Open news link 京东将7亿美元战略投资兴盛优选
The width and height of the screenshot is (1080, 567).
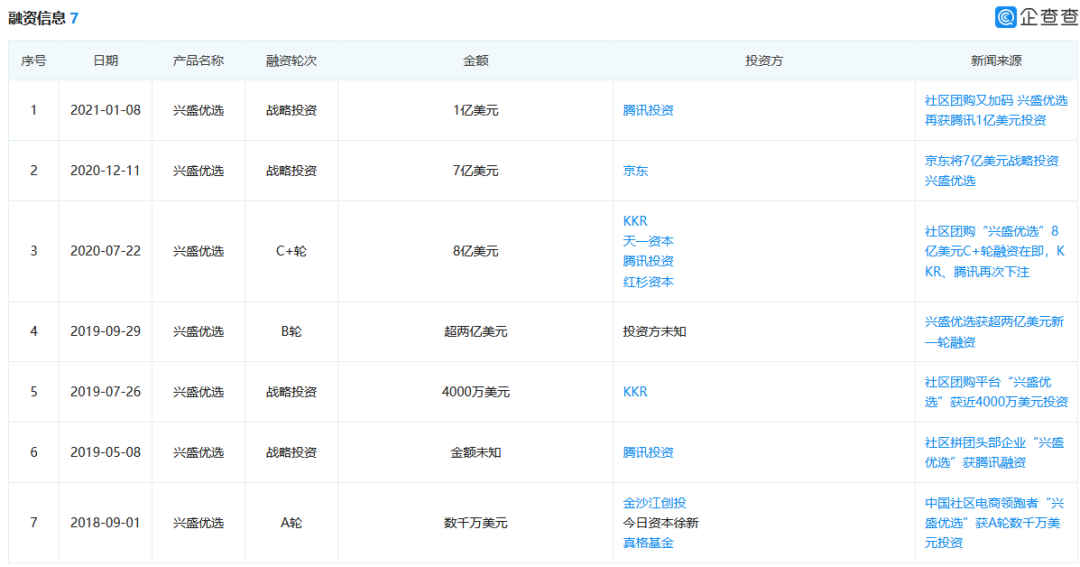(992, 171)
